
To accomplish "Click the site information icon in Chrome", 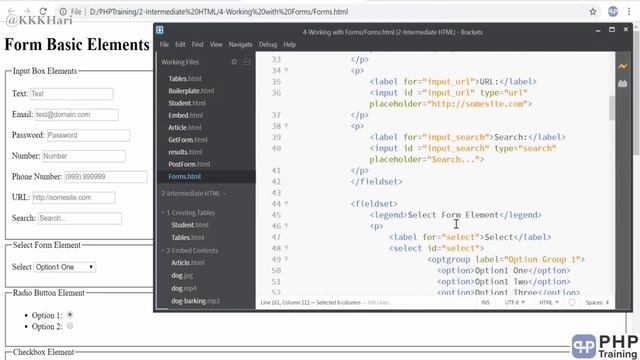I will [63, 12].
